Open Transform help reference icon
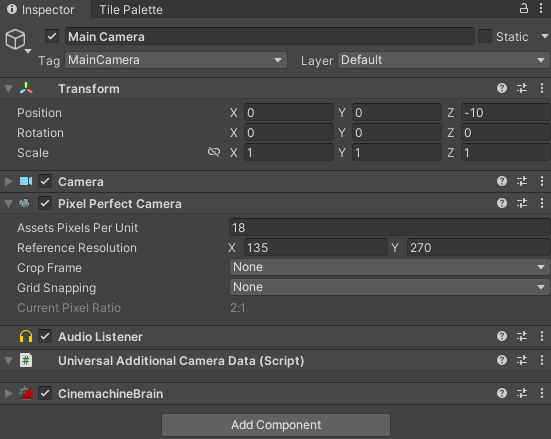551x439 pixels. [502, 88]
